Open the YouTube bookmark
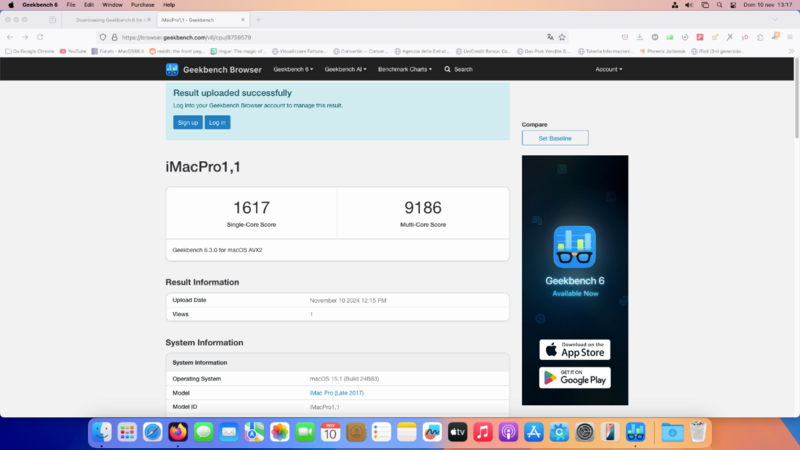 73,51
